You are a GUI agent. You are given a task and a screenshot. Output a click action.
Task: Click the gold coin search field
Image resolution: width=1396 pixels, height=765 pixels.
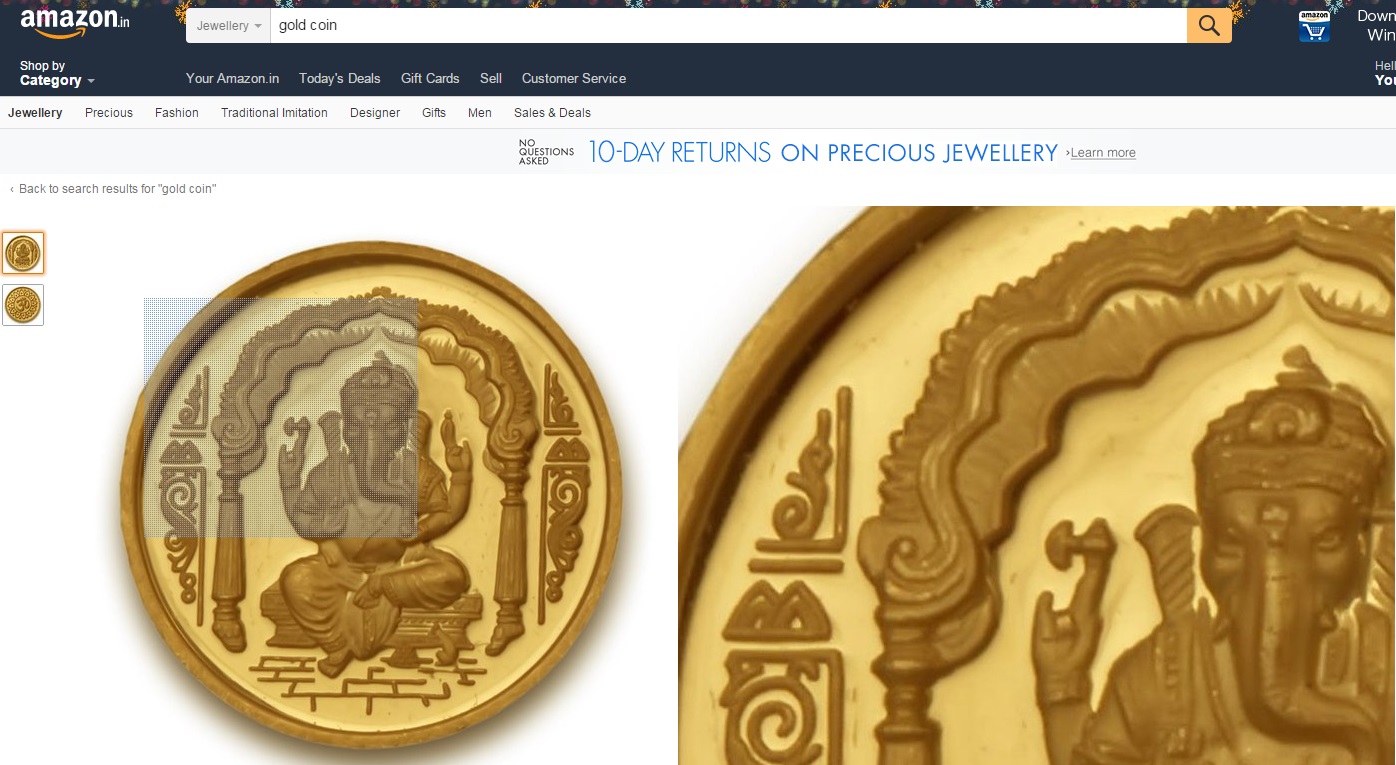[728, 26]
